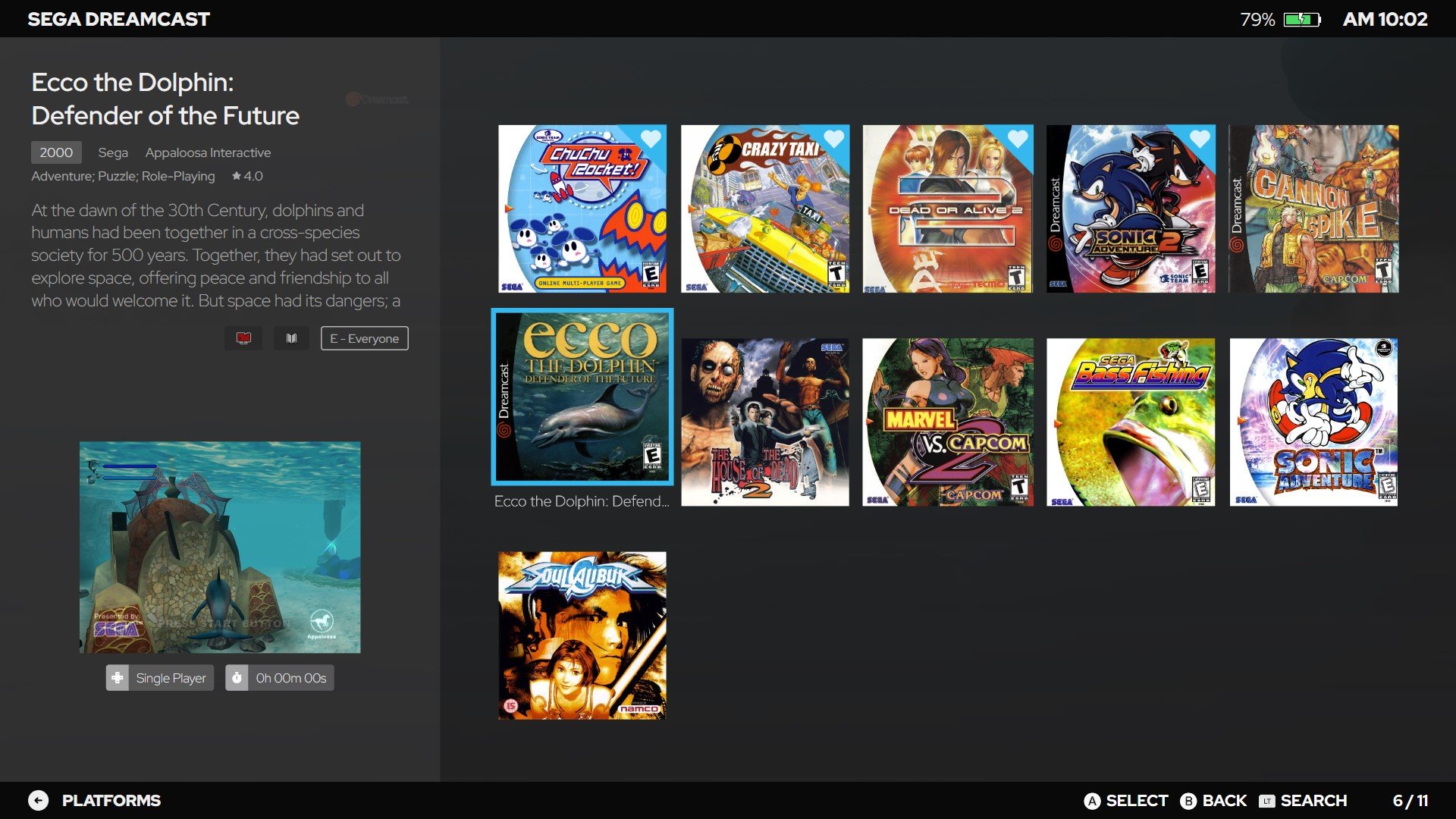Click the 0h 00m 00s play time
Image resolution: width=1456 pixels, height=819 pixels.
[291, 678]
